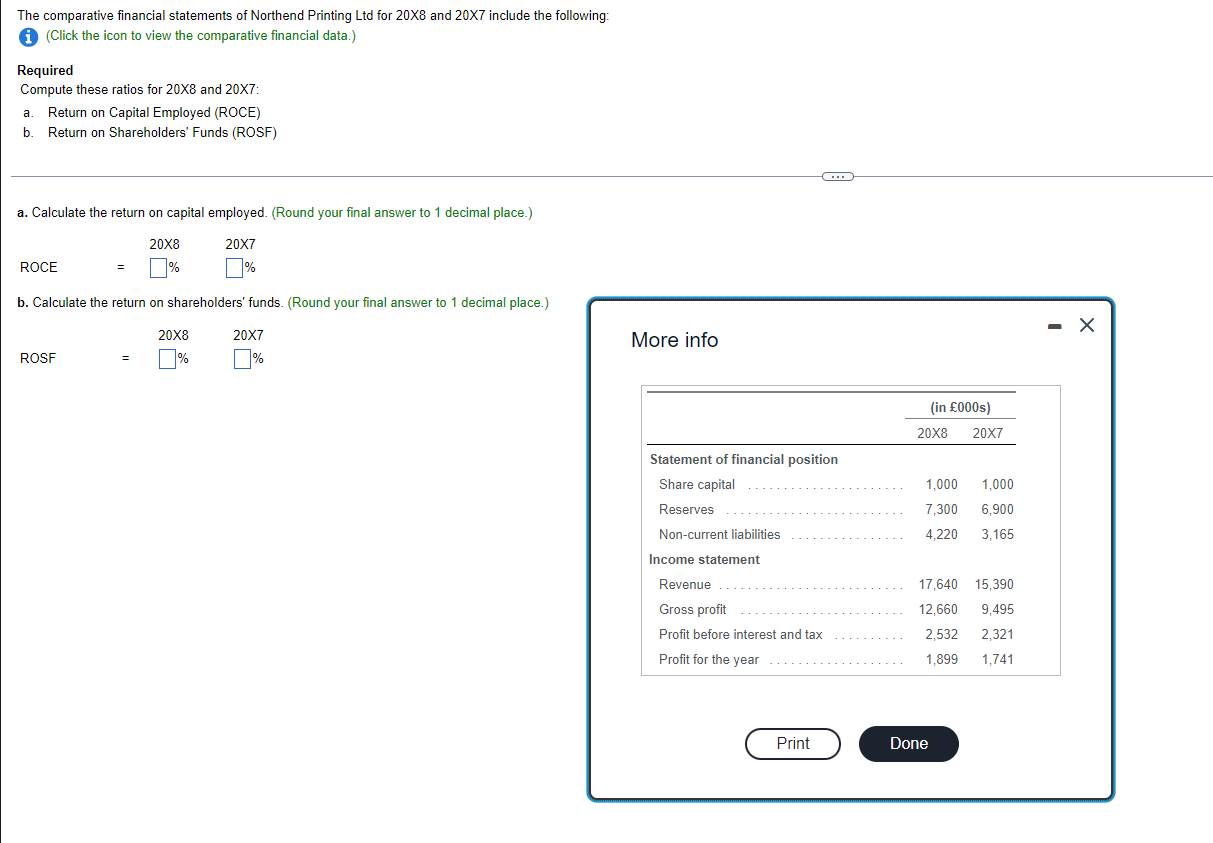This screenshot has height=843, width=1213.
Task: Click the (in £000s) table header
Action: pyautogui.click(x=960, y=408)
